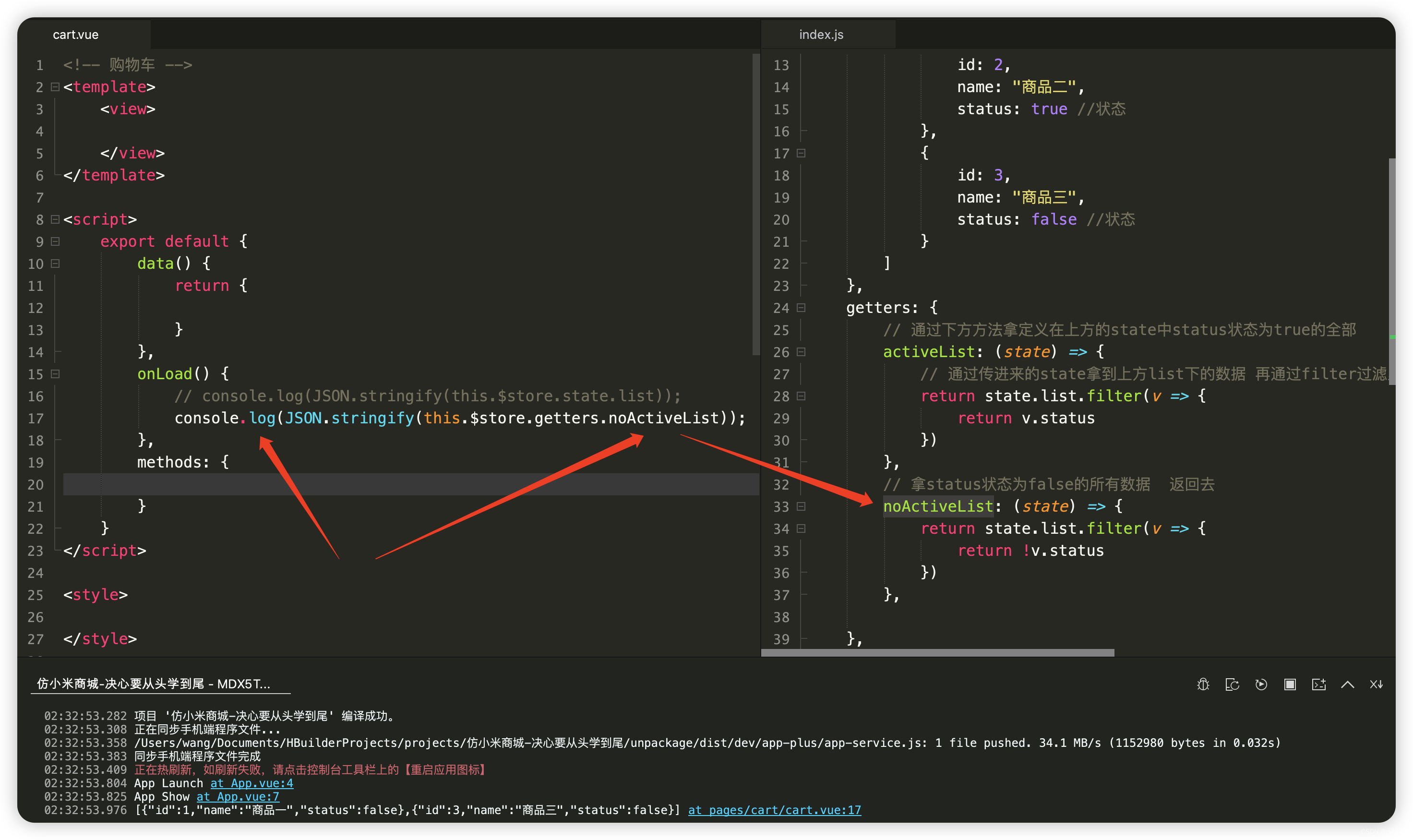
Task: Open a new terminal with console icon
Action: (x=1318, y=684)
